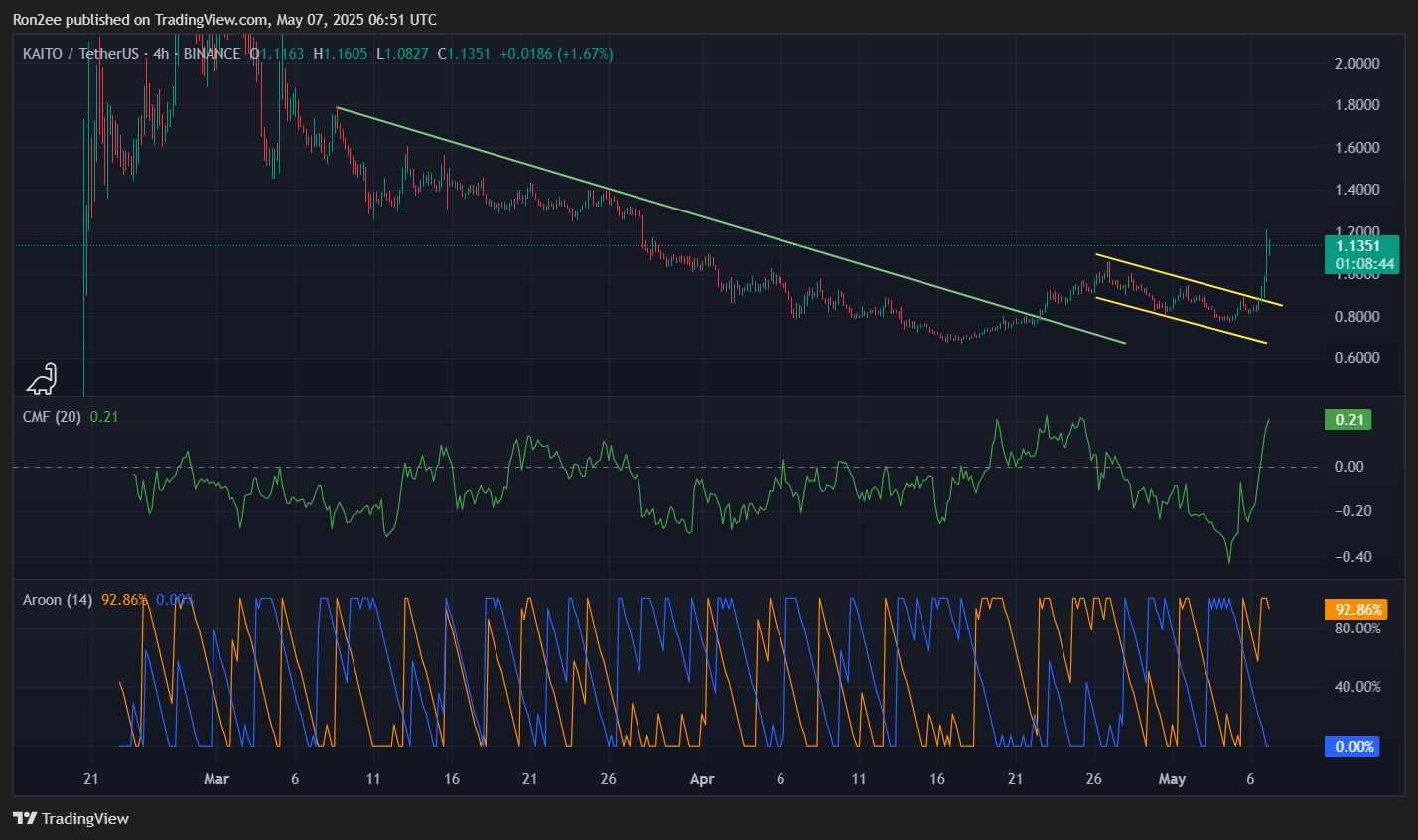Click the TradingView logo at bottom left

click(x=71, y=818)
